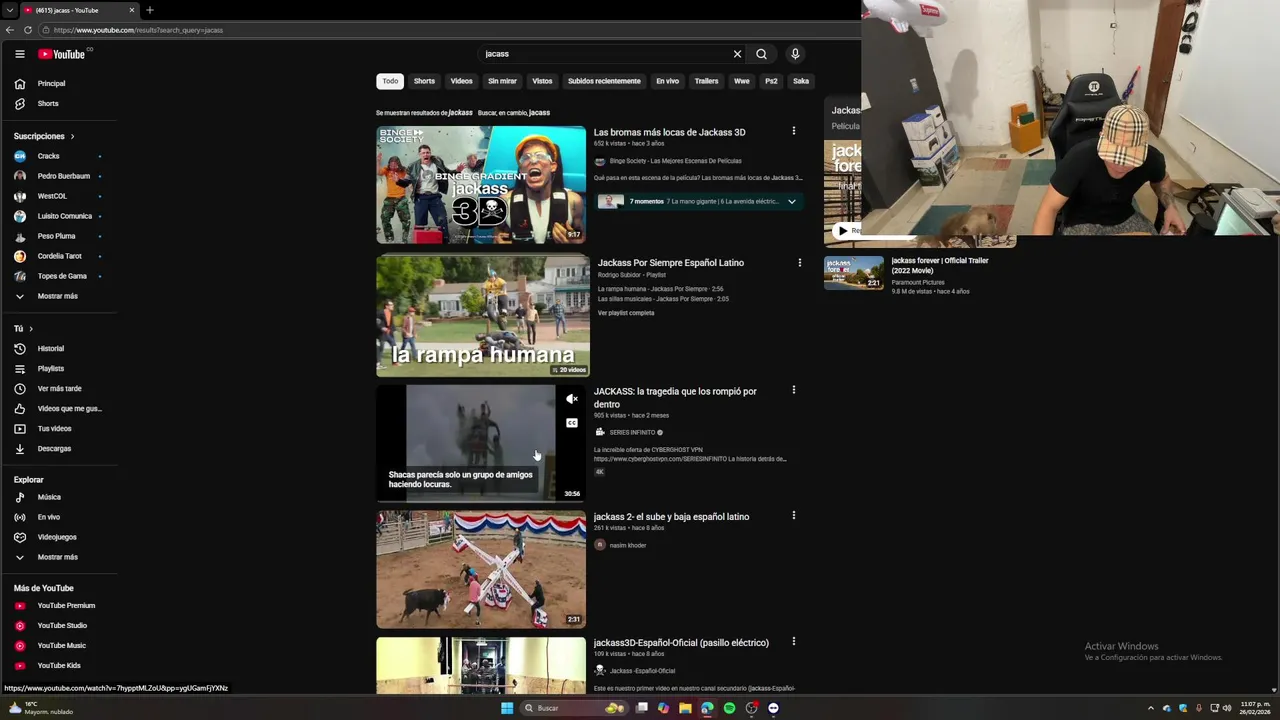
Task: Open the Tú section header
Action: pyautogui.click(x=24, y=329)
